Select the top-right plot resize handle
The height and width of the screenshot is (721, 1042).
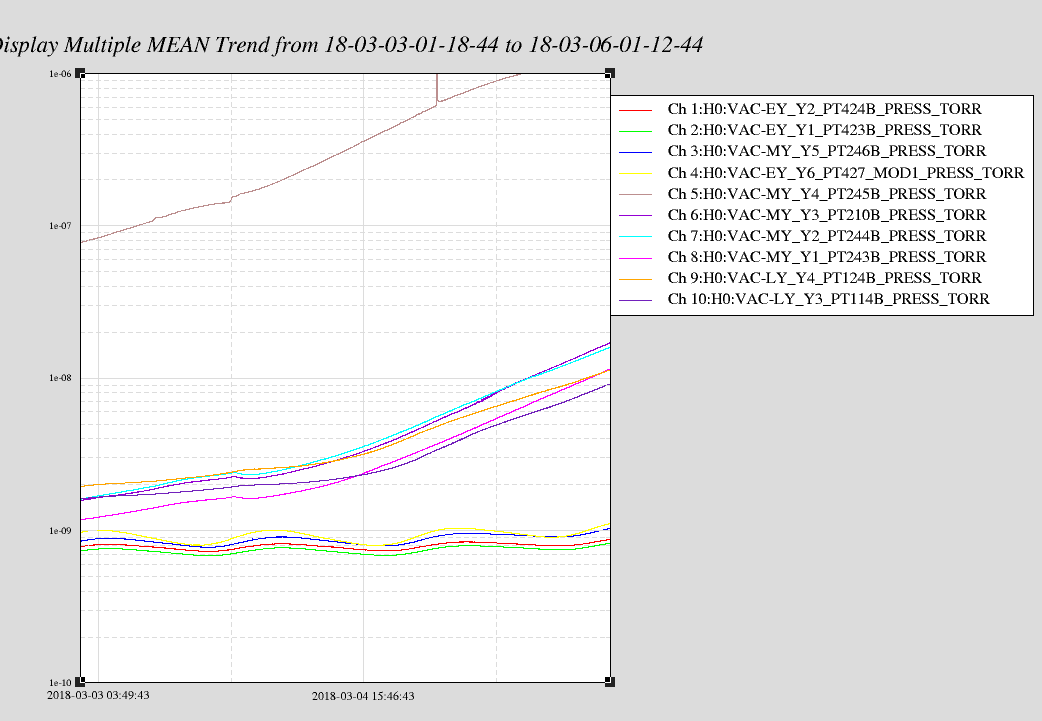[610, 73]
